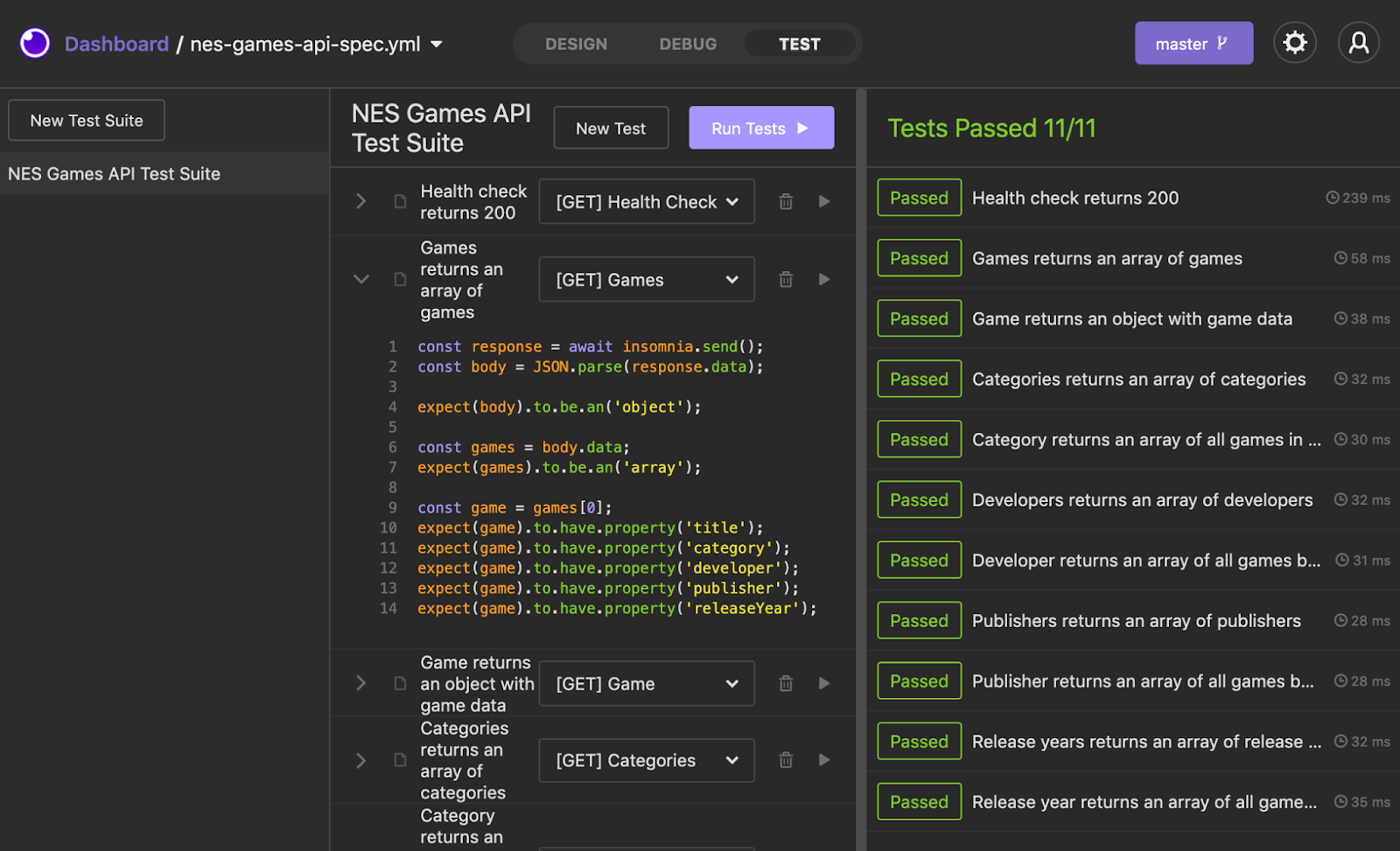Click clock icon next to 239 ms
This screenshot has width=1400, height=851.
pyautogui.click(x=1333, y=198)
